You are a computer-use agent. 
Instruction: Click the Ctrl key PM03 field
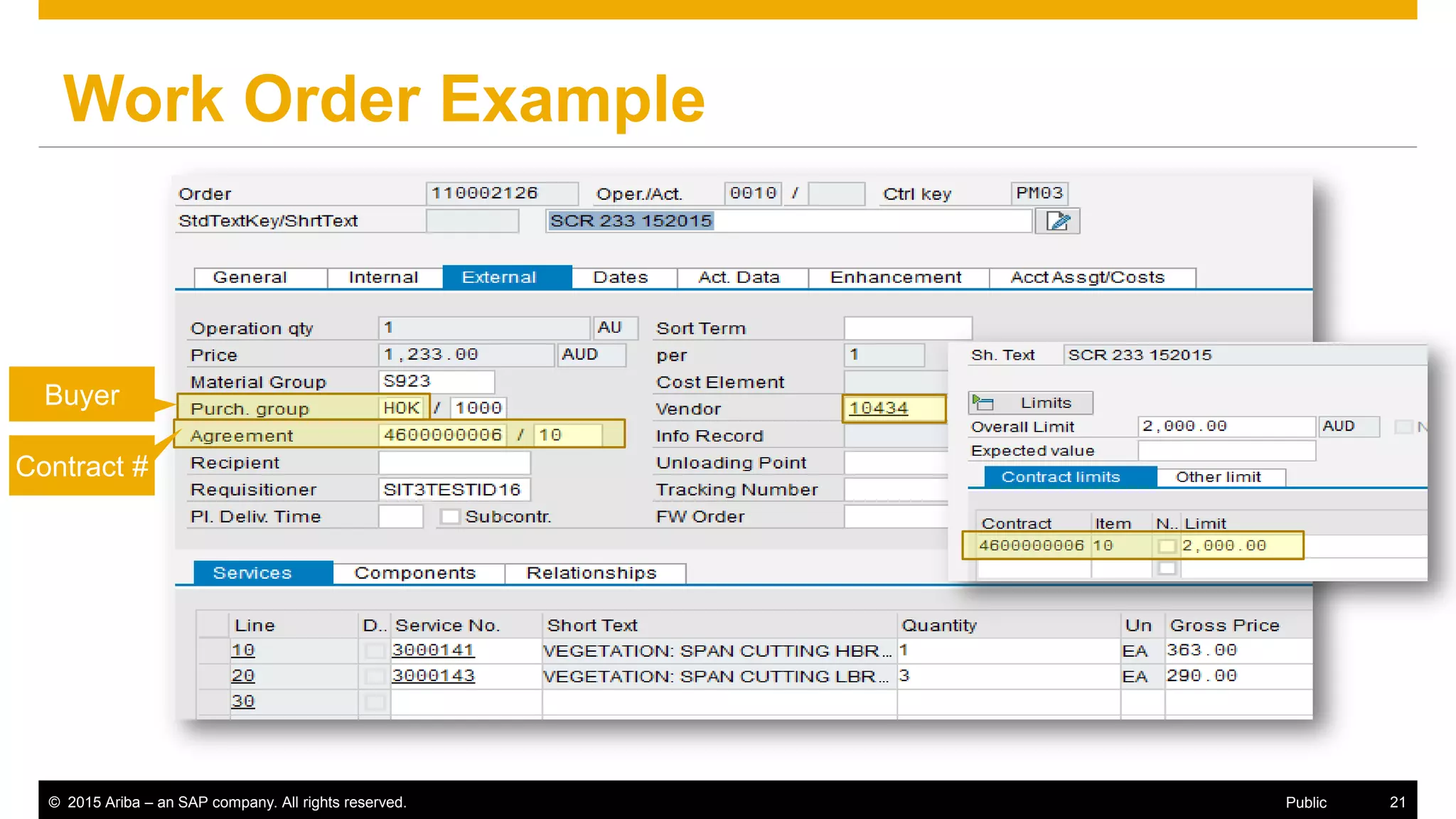[x=1039, y=193]
